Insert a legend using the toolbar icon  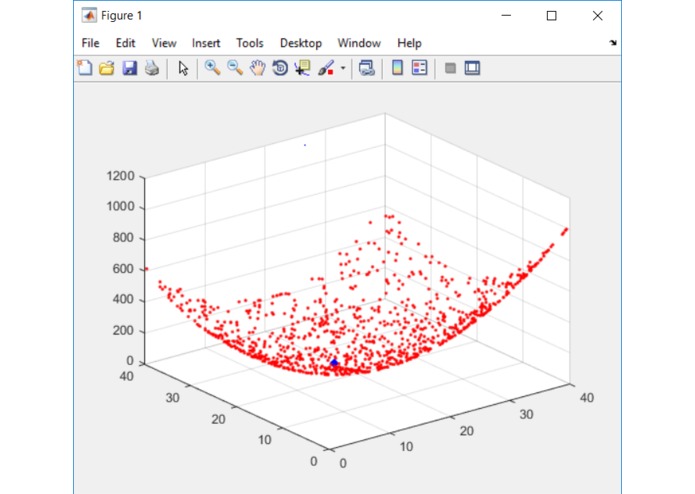[419, 68]
